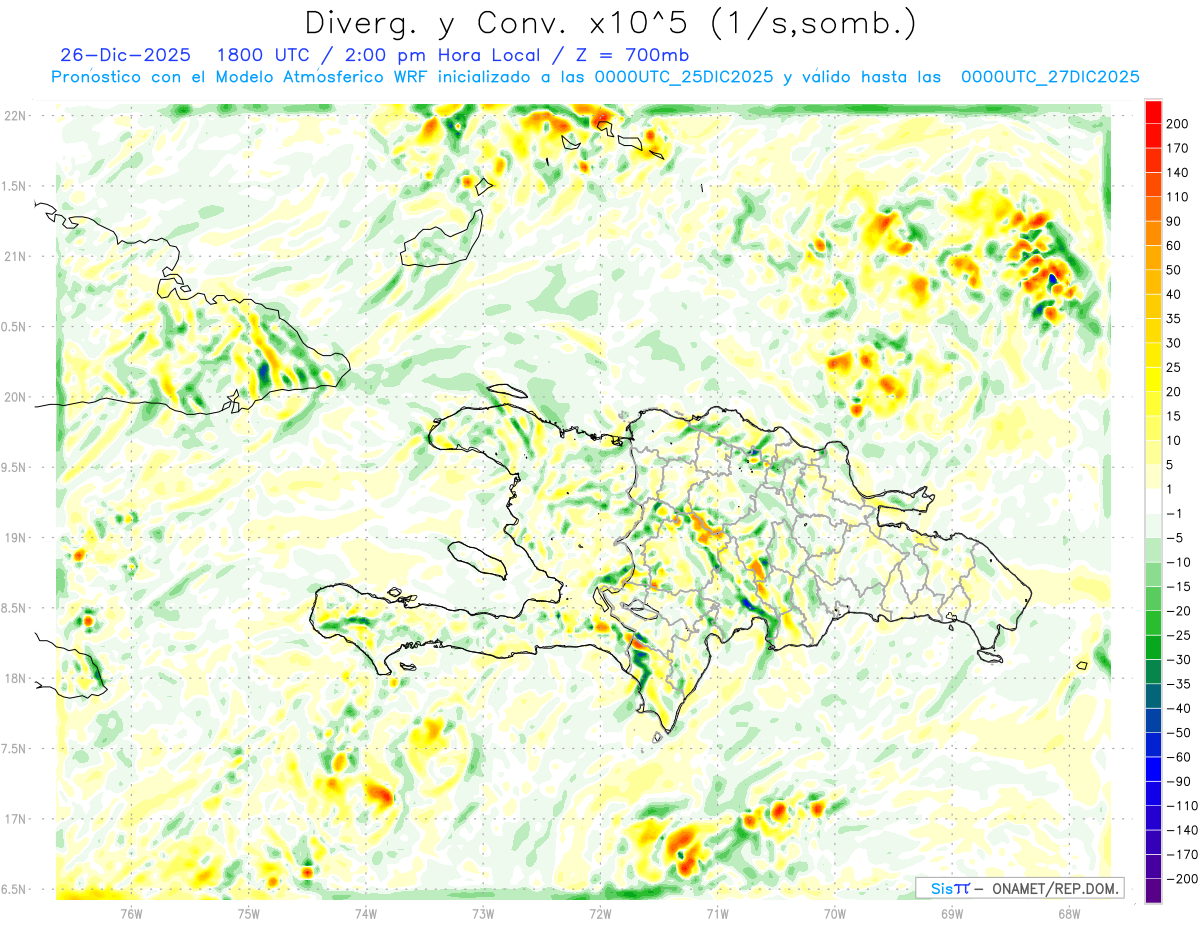Screen dimensions: 1200x927
Task: Click the "75W" longitude label
Action: pyautogui.click(x=248, y=913)
